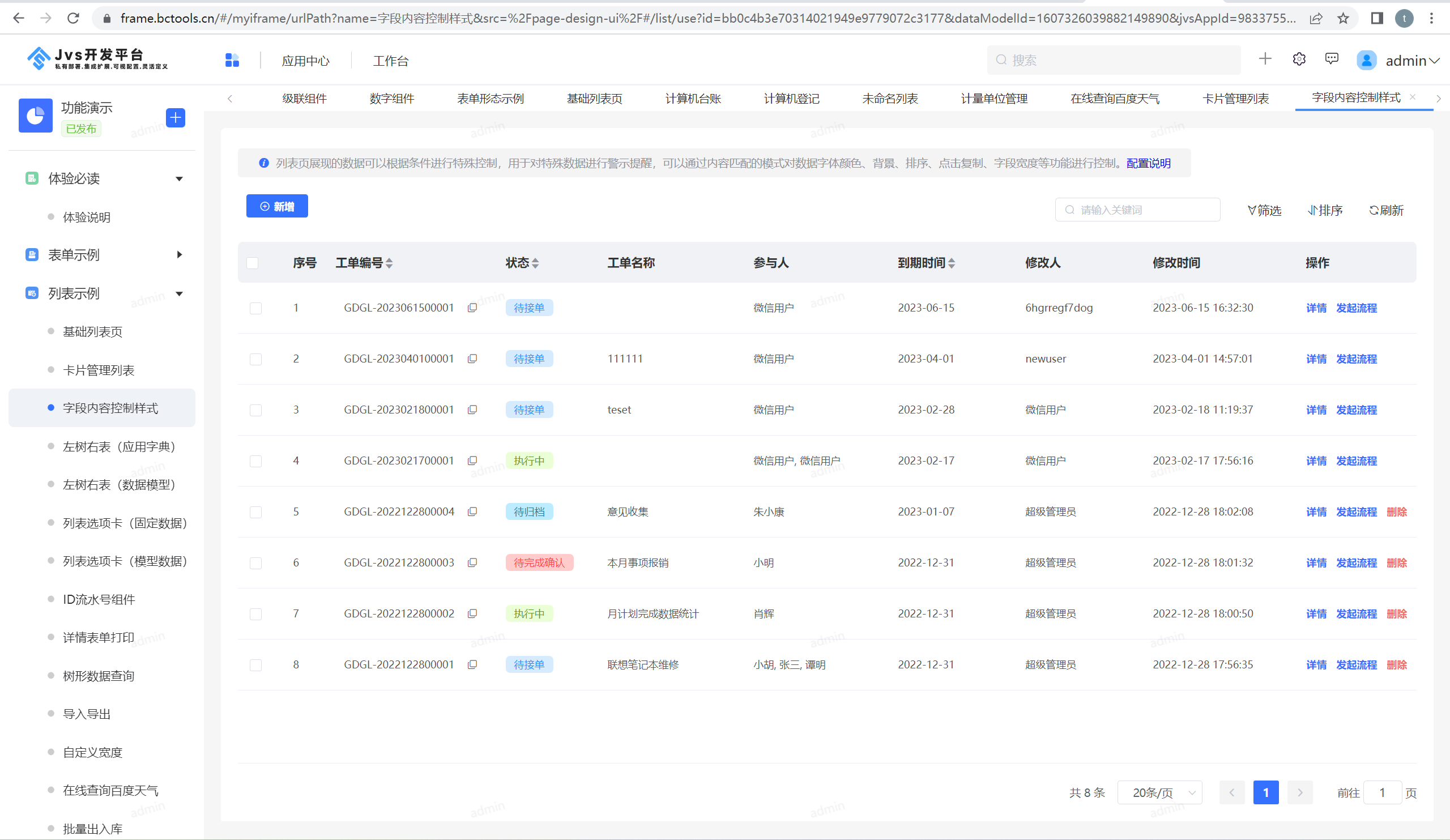Open the 20条/页 page size dropdown
This screenshot has height=840, width=1450.
click(x=1159, y=793)
